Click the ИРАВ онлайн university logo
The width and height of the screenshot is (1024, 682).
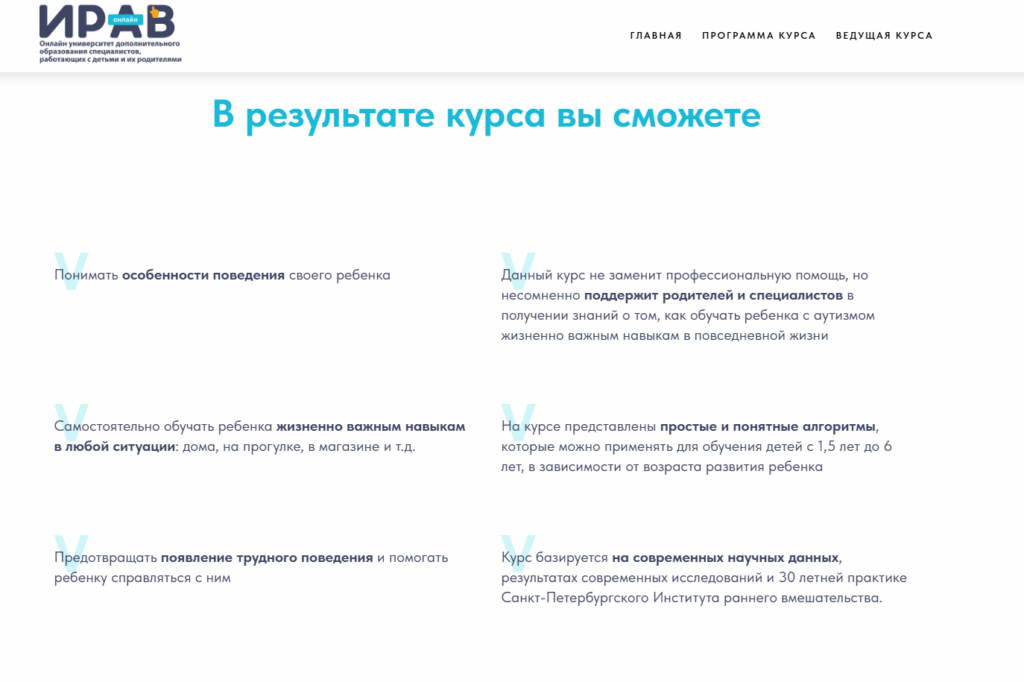pos(110,34)
